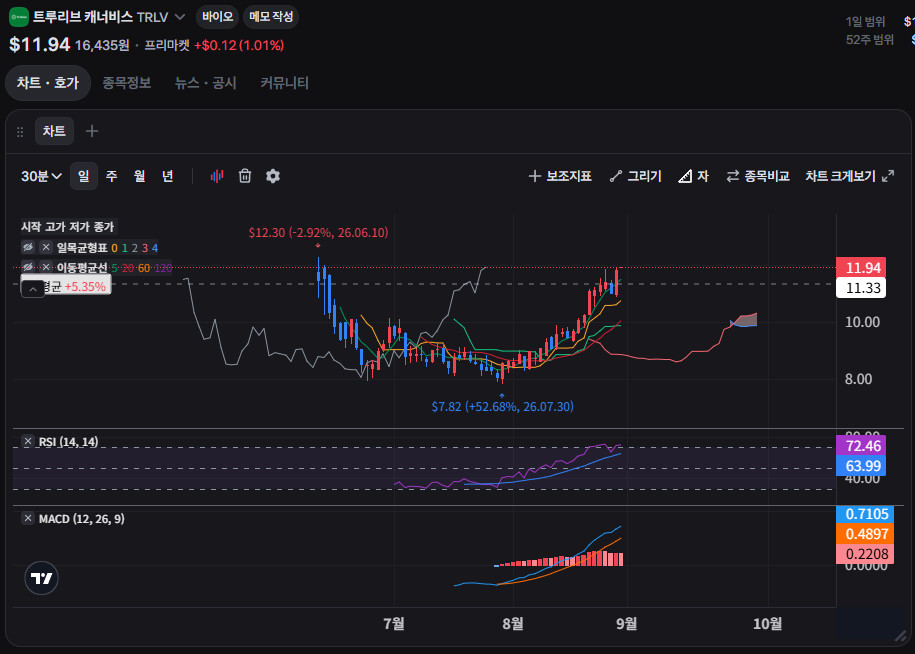This screenshot has height=654, width=915.
Task: Click the 일목균형표 indicator name
Action: pos(82,248)
